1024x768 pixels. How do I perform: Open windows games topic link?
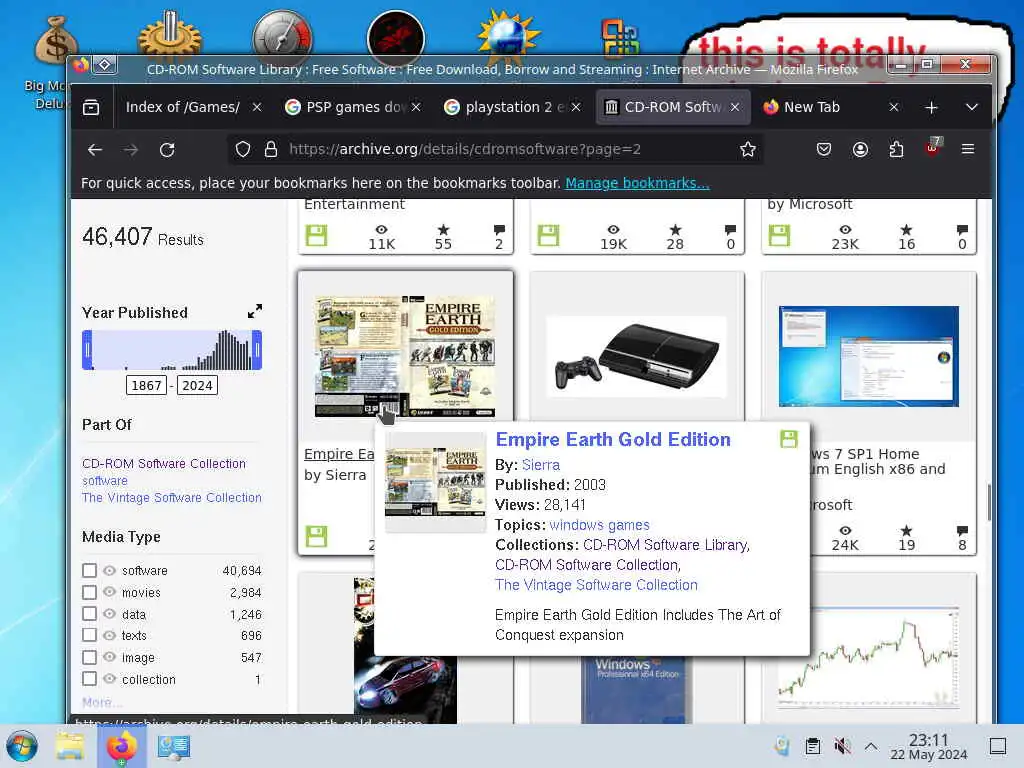pos(600,525)
